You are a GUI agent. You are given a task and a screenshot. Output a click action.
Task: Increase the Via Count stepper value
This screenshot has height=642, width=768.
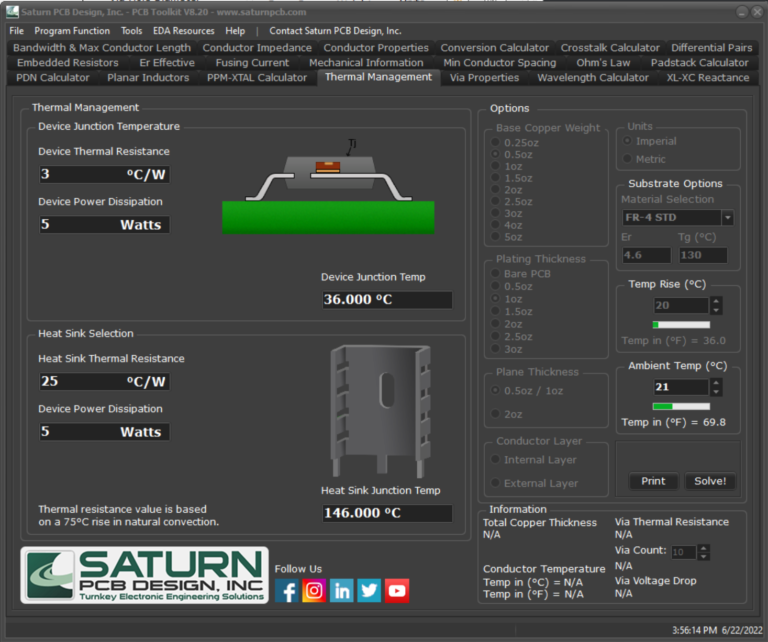(x=703, y=548)
